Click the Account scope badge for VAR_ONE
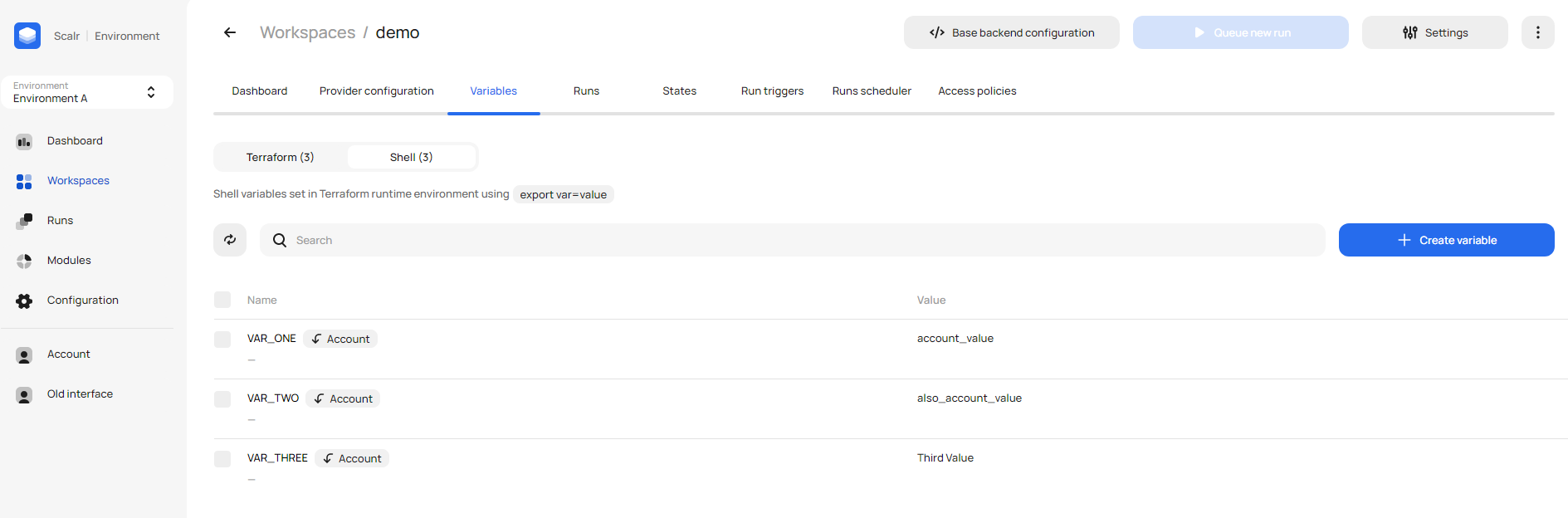Screen dimensions: 1568x518 click(340, 339)
